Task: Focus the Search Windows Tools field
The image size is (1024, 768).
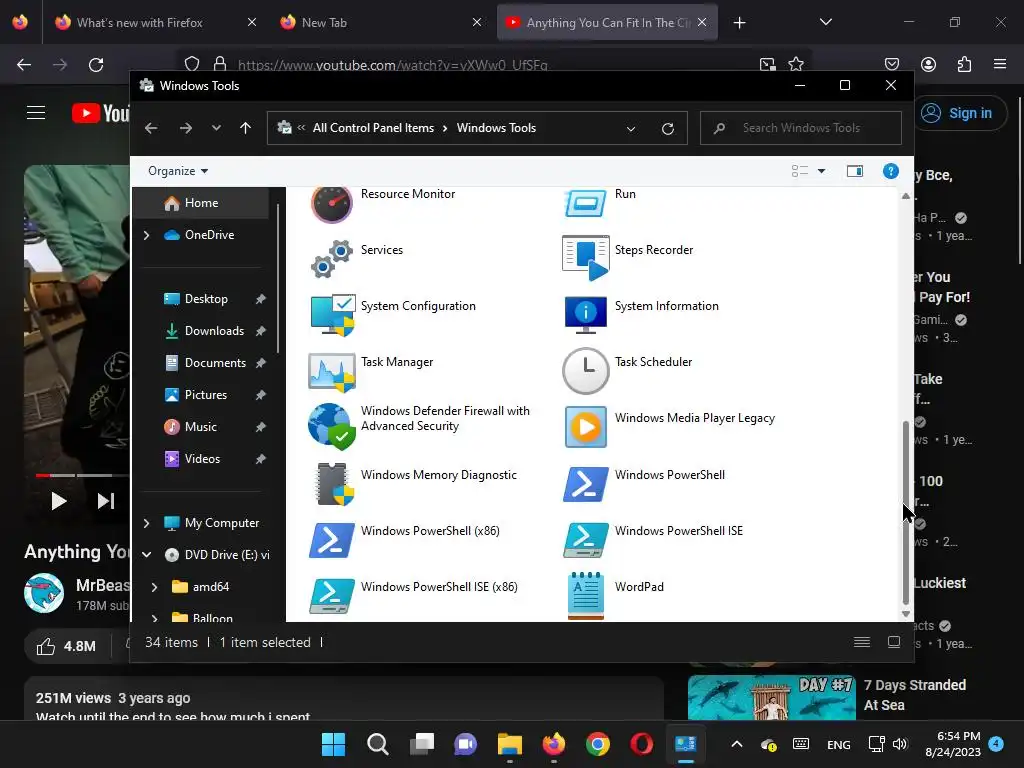Action: pos(801,128)
